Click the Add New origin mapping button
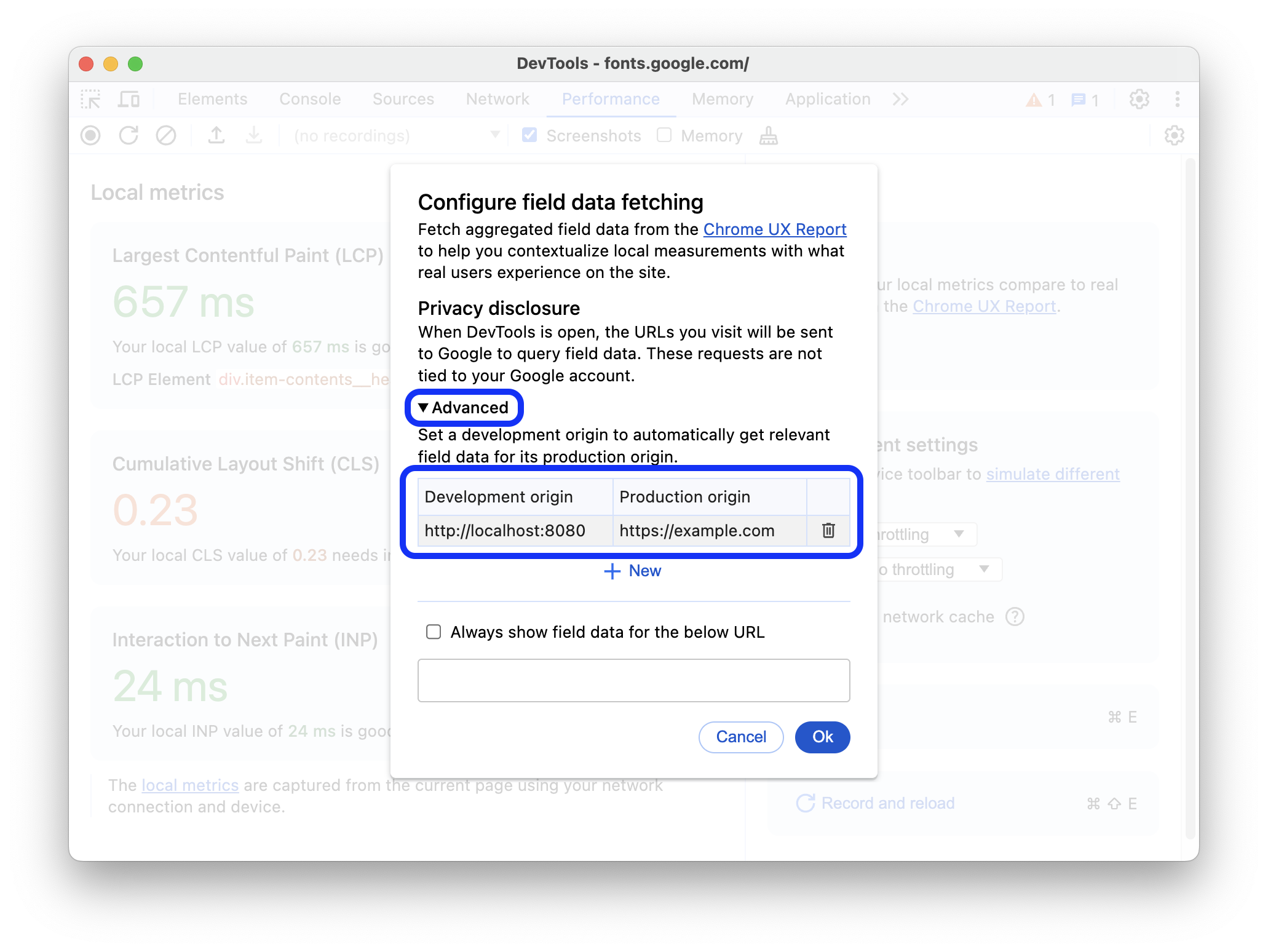Image resolution: width=1268 pixels, height=952 pixels. (633, 571)
